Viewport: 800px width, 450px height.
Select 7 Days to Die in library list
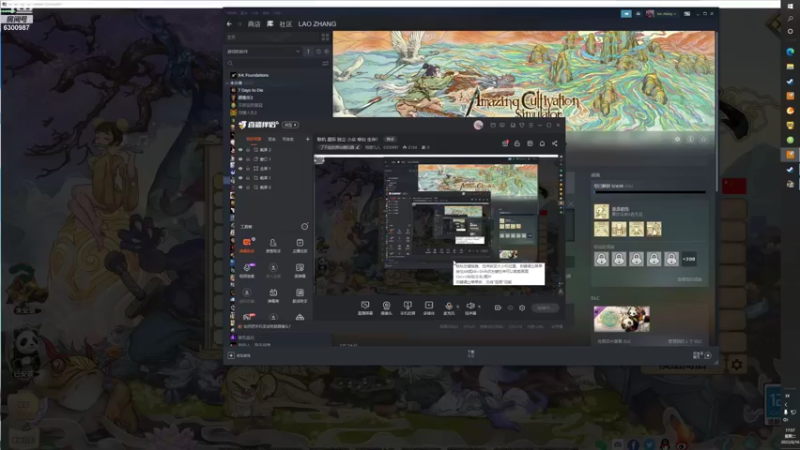250,90
